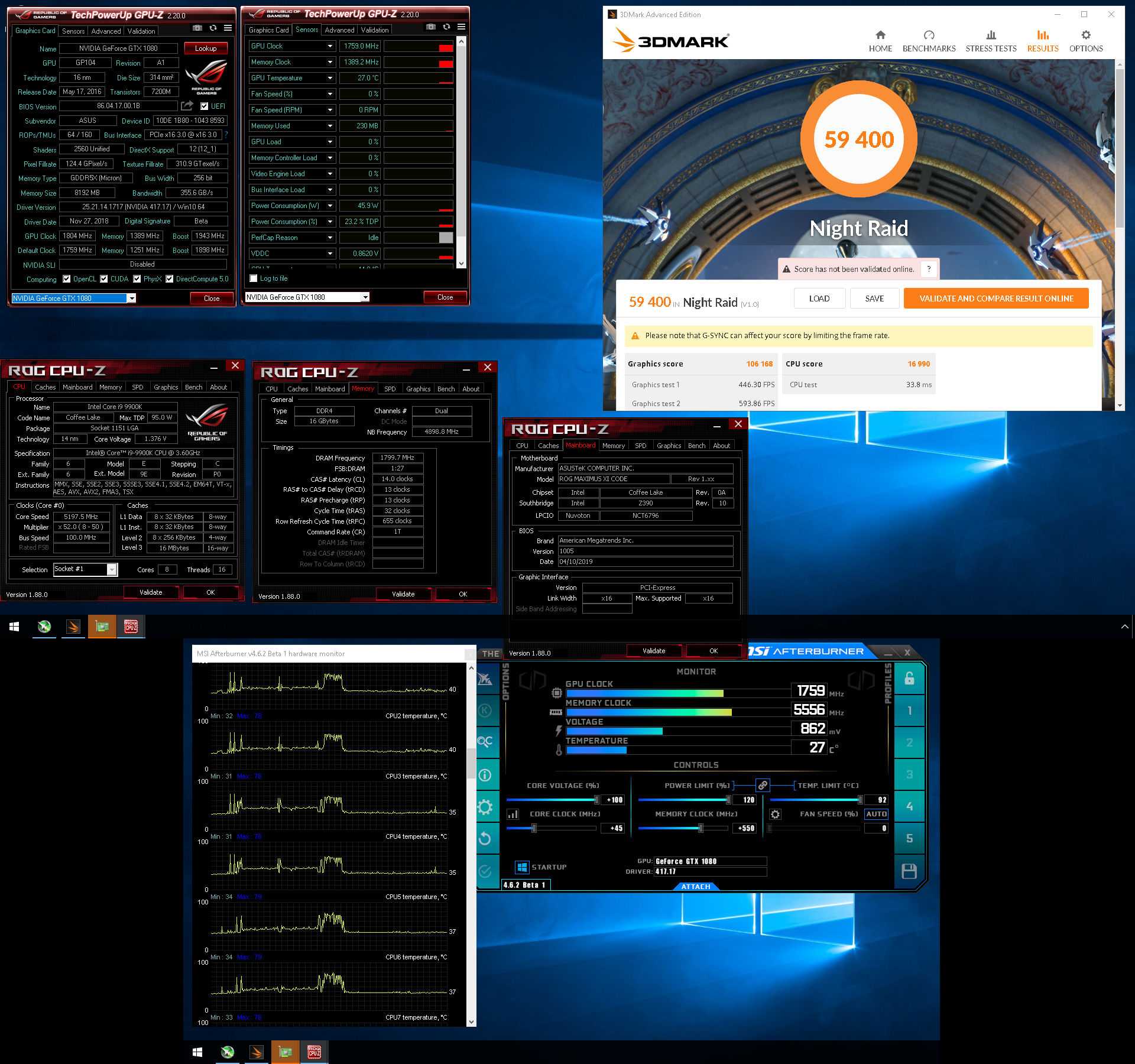Click Validate and Compare Result Online
This screenshot has width=1135, height=1064.
point(996,299)
